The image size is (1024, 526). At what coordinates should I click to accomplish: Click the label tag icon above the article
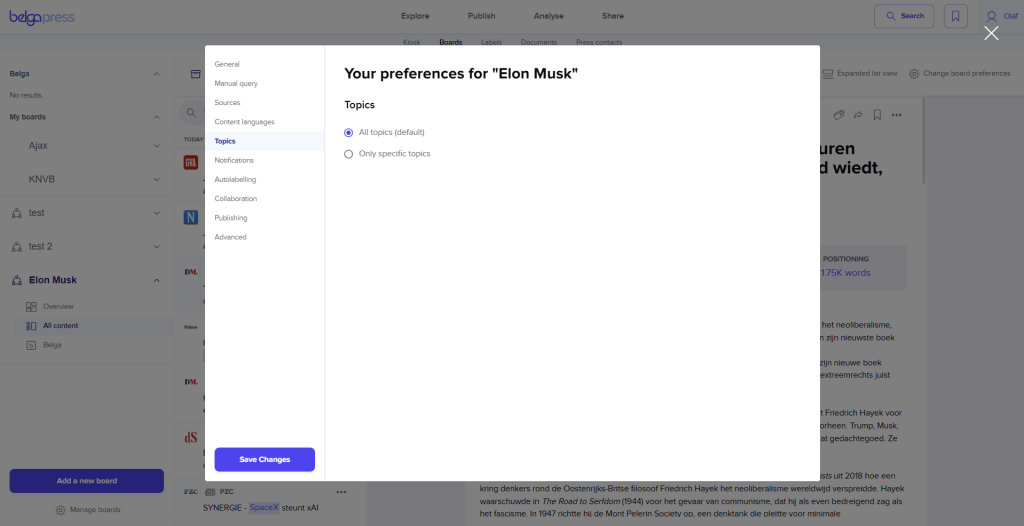(839, 115)
